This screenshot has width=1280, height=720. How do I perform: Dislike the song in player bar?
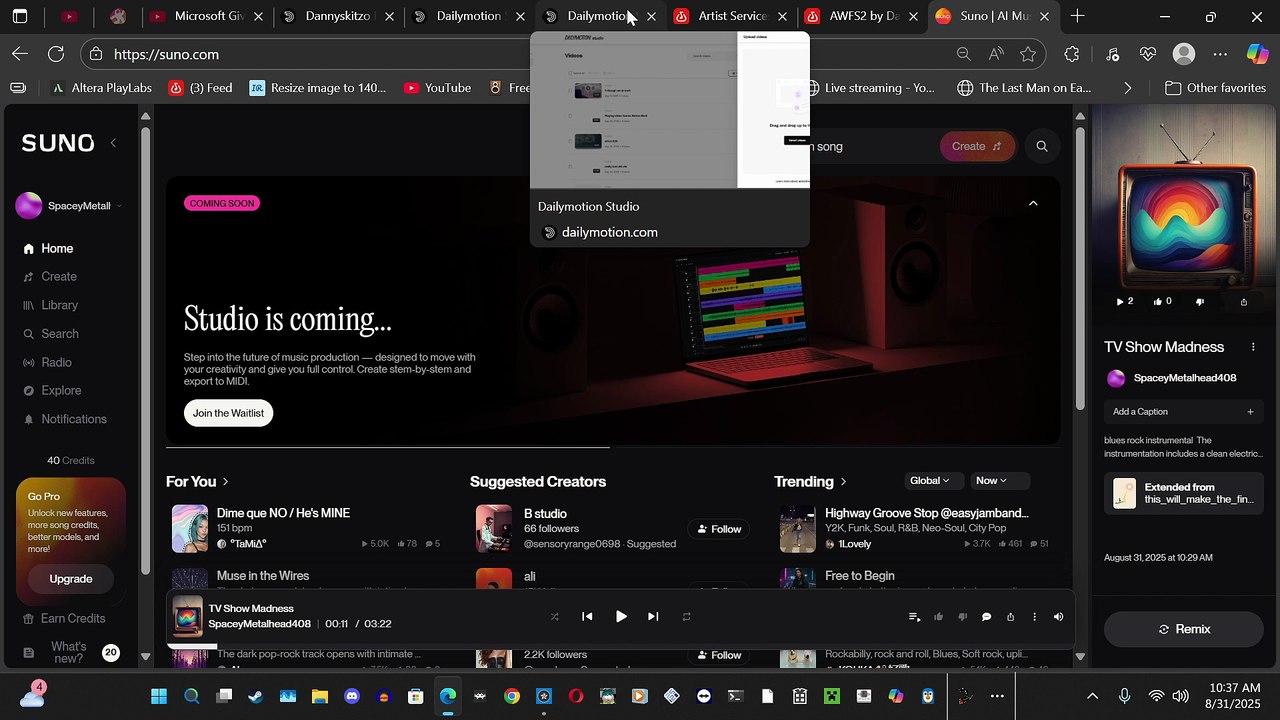coord(962,617)
